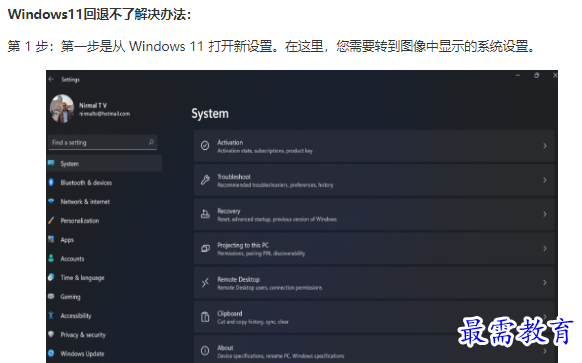Open Remote Desktop settings row
The height and width of the screenshot is (363, 582).
tap(374, 283)
